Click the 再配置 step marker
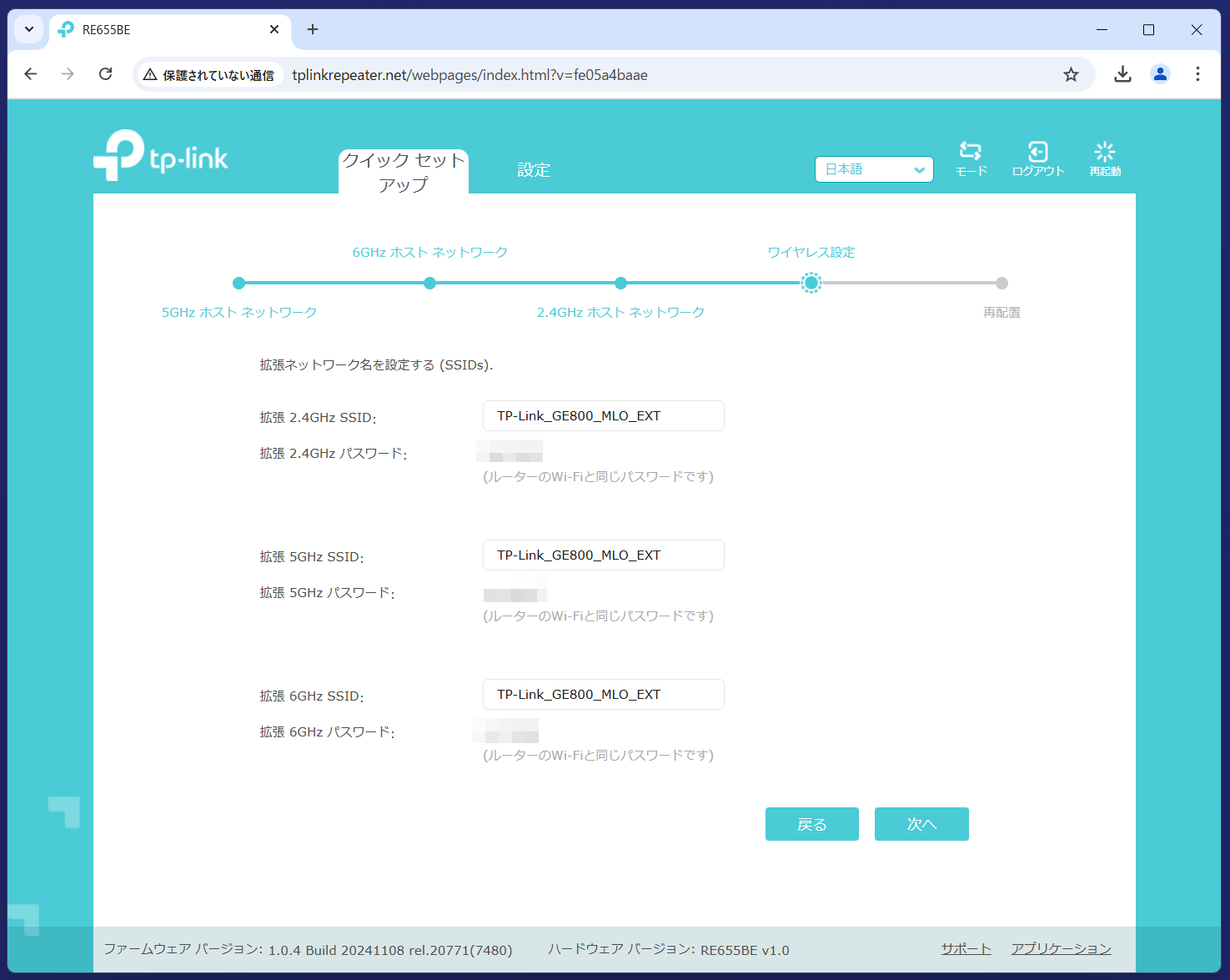Screen dimensions: 1230x980 pos(1002,283)
